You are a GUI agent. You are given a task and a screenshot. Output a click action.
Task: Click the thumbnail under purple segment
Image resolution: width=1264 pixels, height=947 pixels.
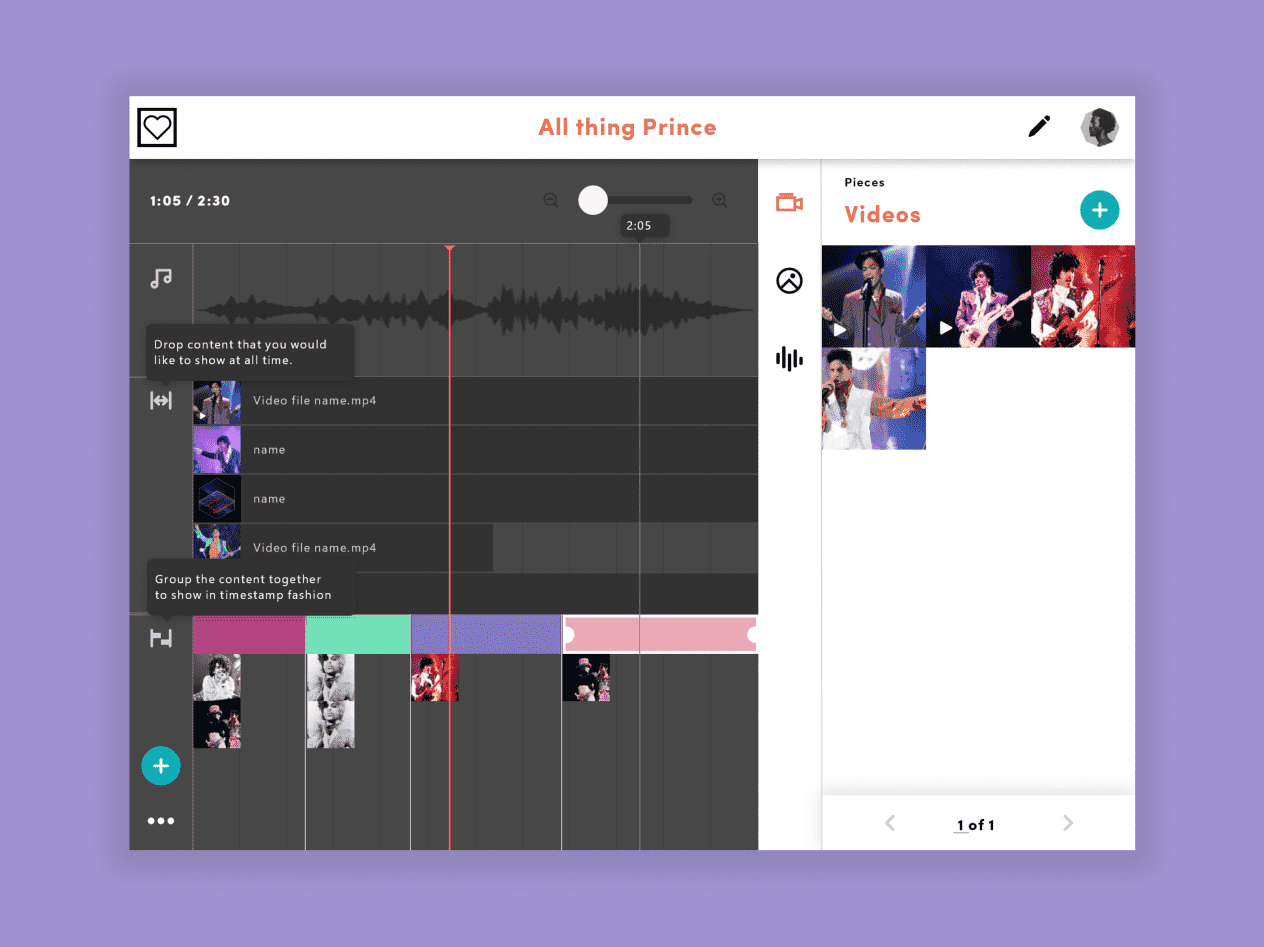pos(435,677)
